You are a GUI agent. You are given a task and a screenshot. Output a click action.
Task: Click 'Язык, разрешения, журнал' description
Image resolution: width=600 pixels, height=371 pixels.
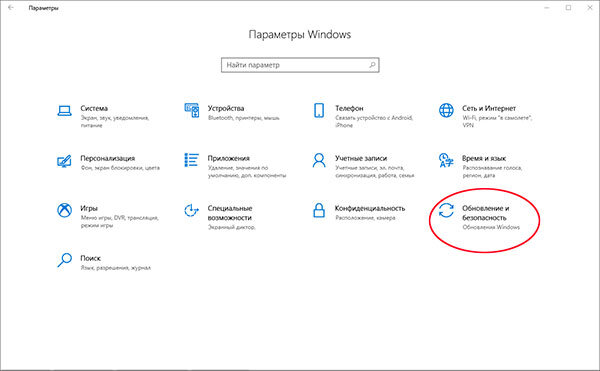116,268
